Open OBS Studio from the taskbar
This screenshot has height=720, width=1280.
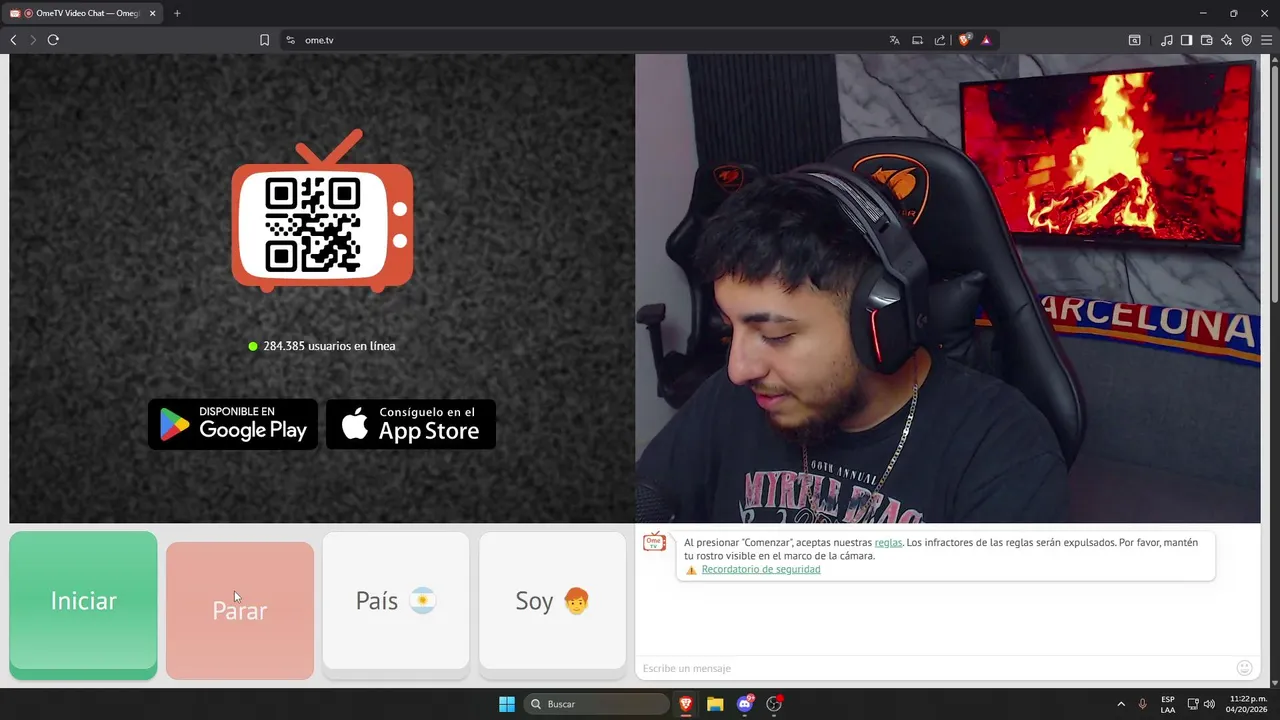click(774, 704)
